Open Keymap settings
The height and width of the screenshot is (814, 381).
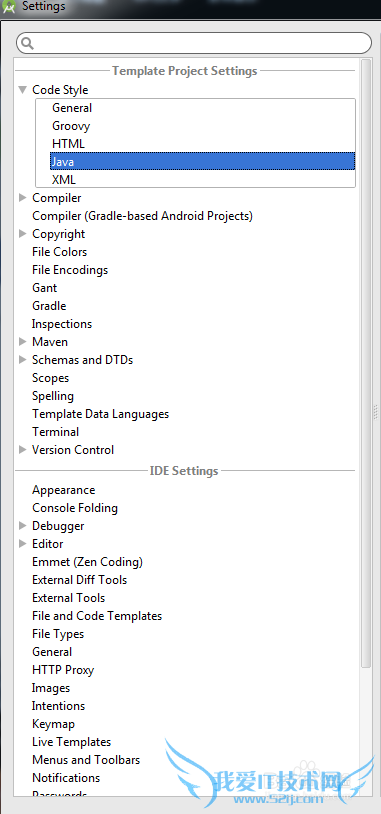click(53, 724)
